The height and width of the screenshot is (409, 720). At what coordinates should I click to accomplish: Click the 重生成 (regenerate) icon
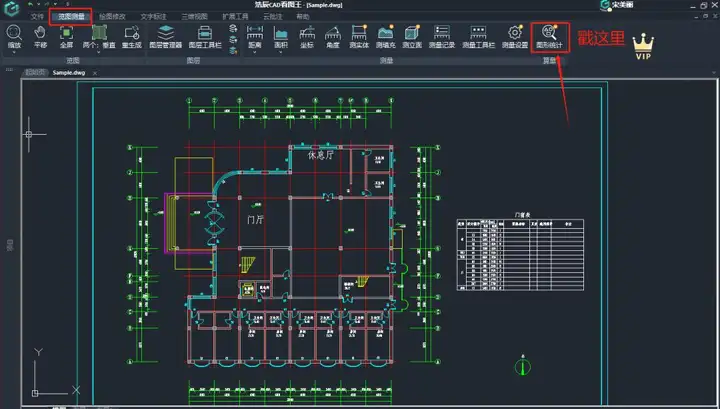pos(131,33)
